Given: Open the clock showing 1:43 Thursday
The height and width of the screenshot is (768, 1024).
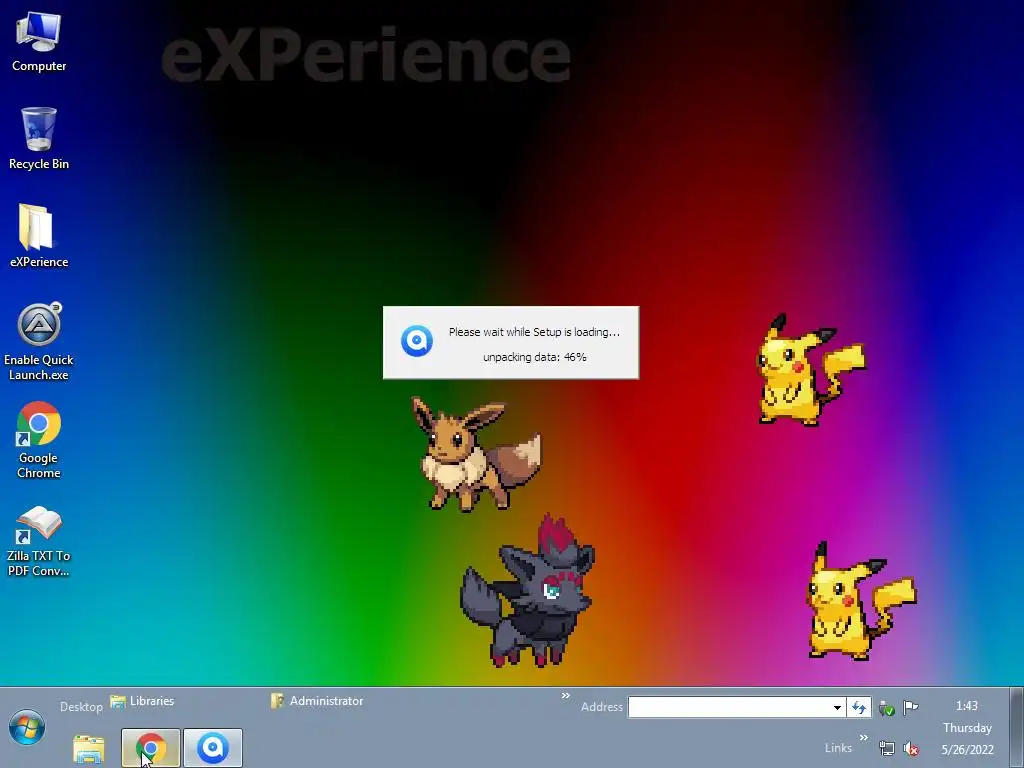Looking at the screenshot, I should point(967,728).
